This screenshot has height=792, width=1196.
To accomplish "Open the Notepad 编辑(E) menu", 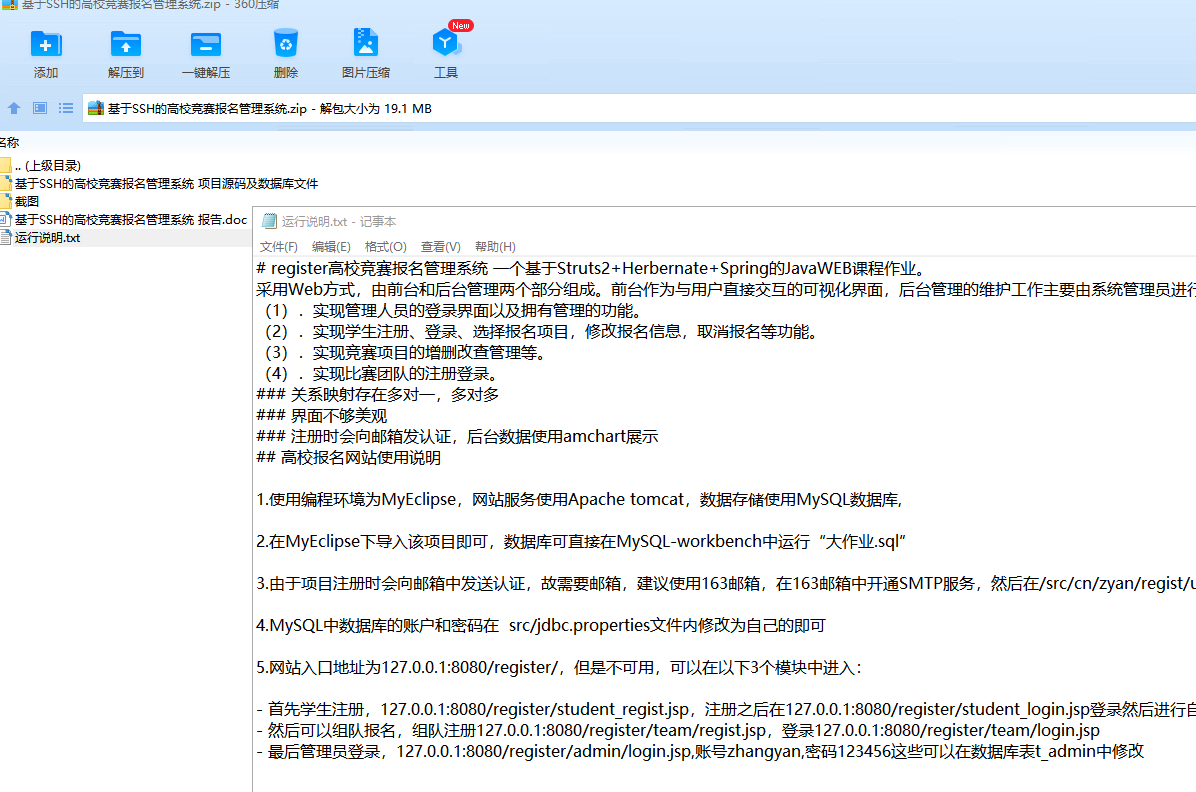I will pos(331,246).
